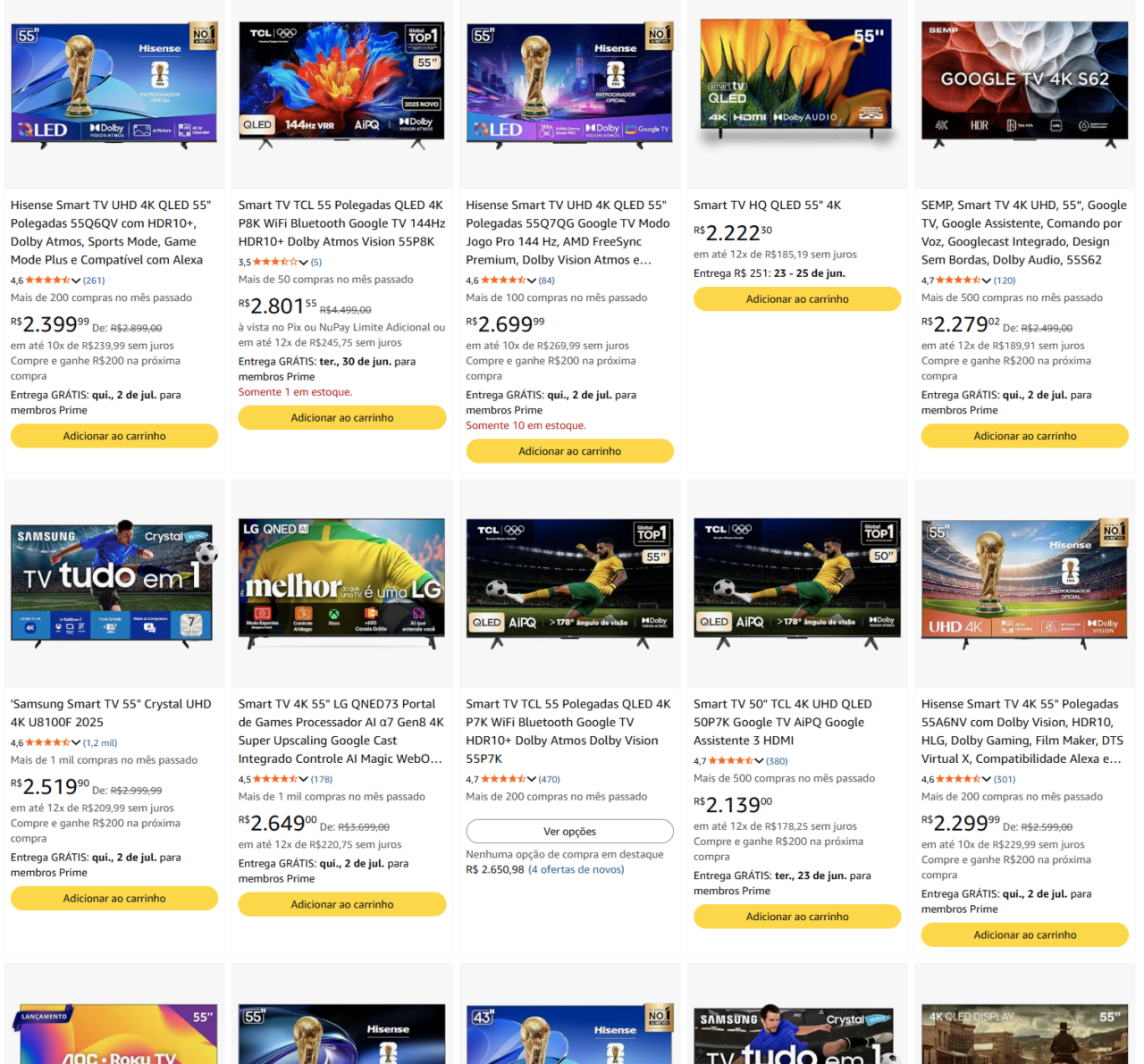Expand rating chevron for Samsung Crystal U8100F

tap(76, 743)
